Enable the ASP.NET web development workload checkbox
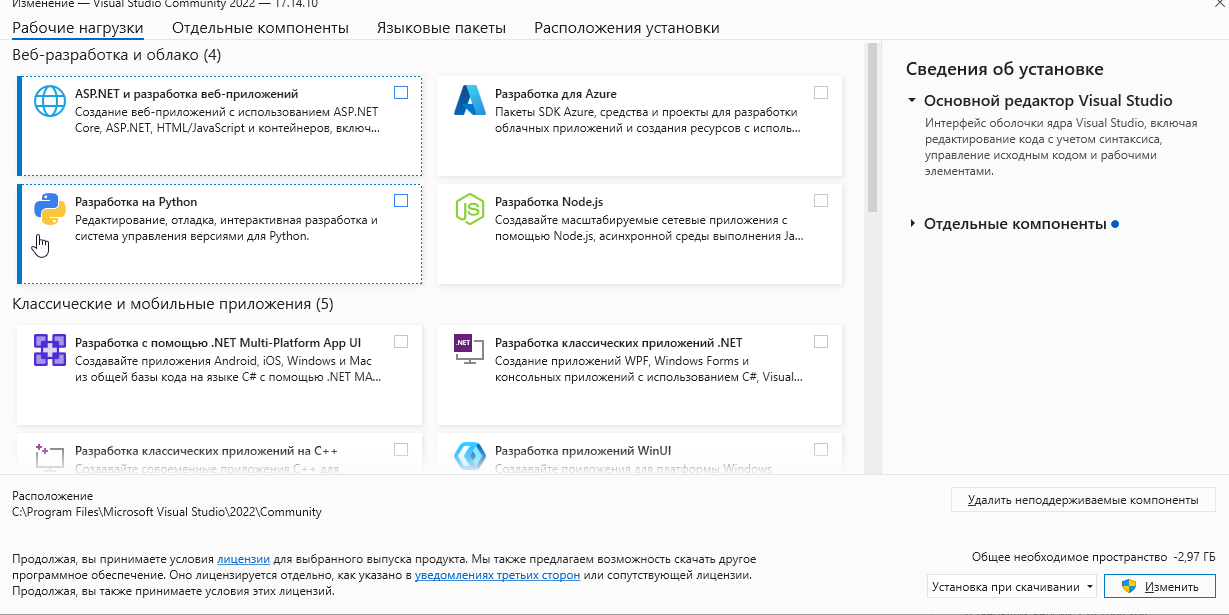 (401, 93)
